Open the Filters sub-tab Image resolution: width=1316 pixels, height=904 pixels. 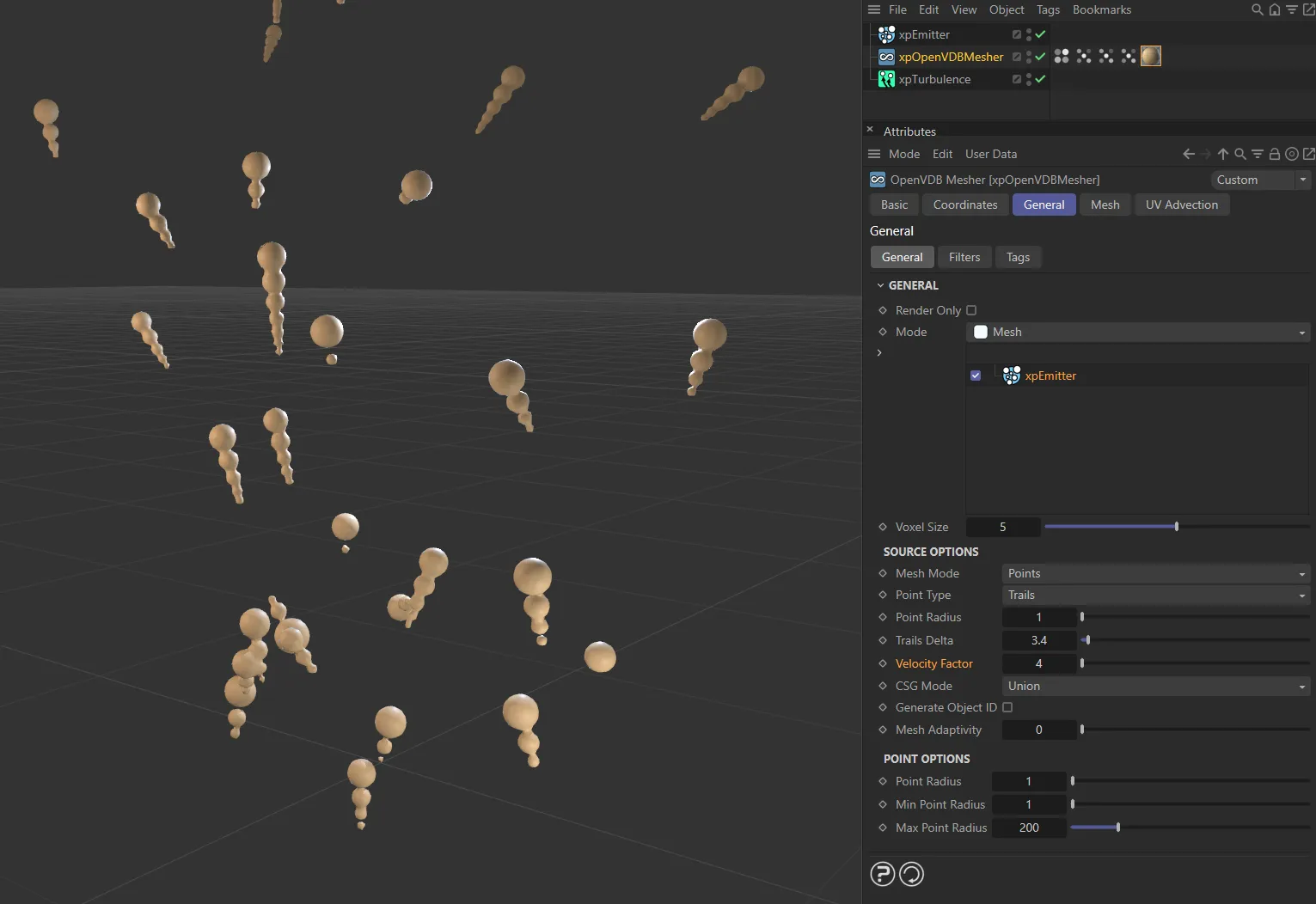tap(964, 257)
